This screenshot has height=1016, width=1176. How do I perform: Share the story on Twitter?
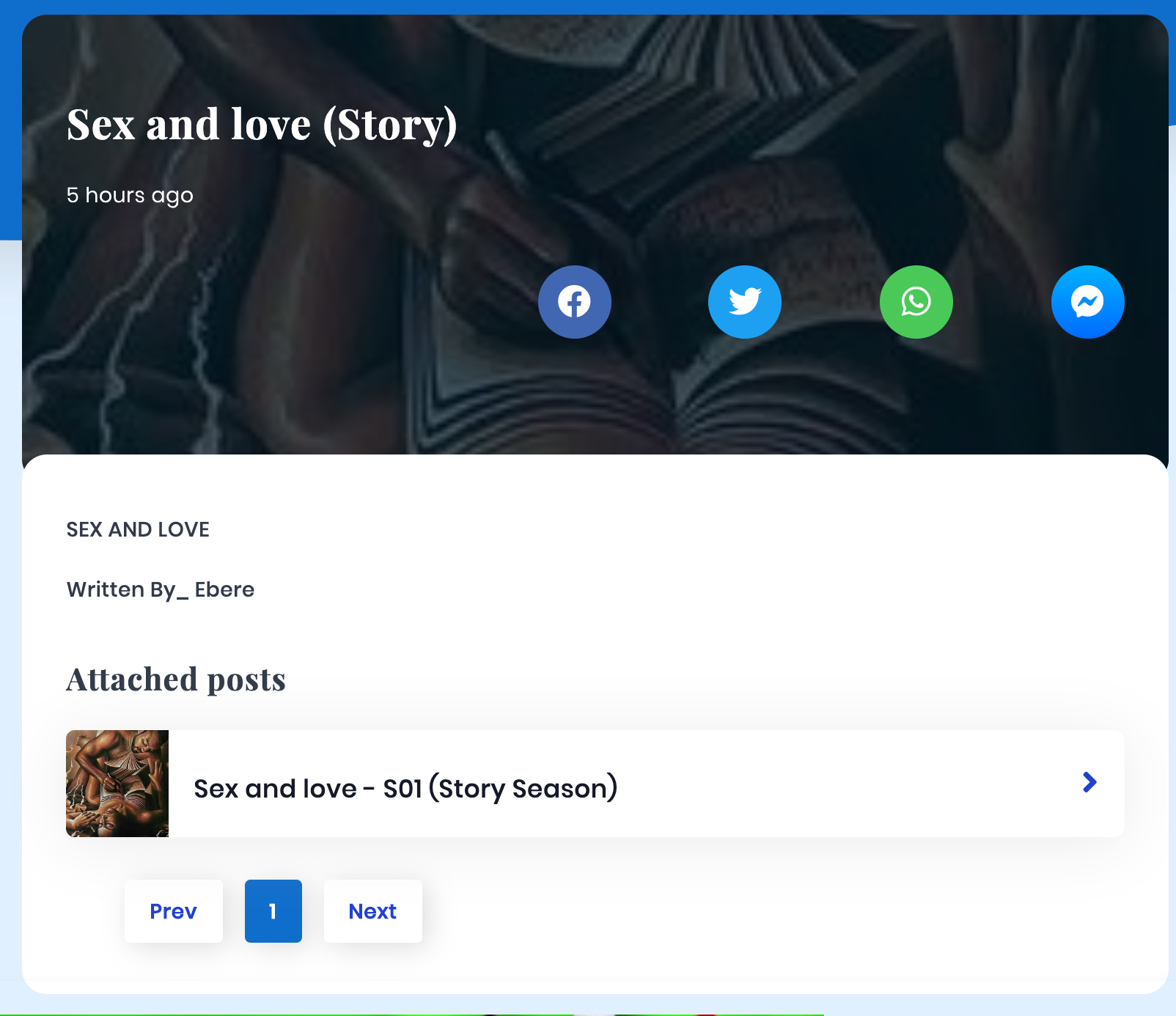tap(745, 302)
